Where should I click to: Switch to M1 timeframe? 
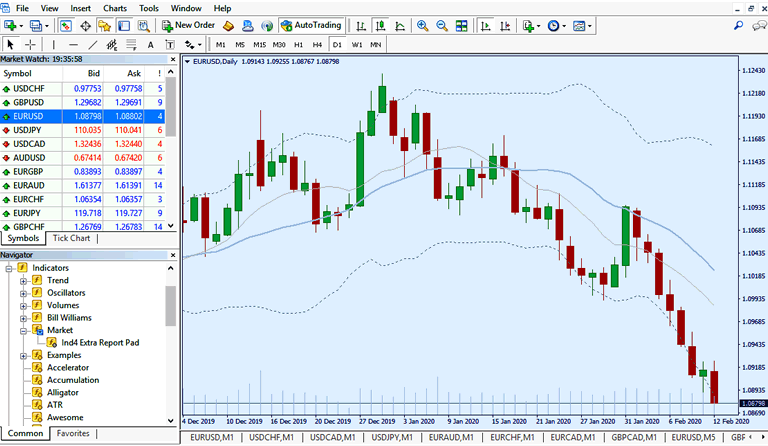[221, 45]
